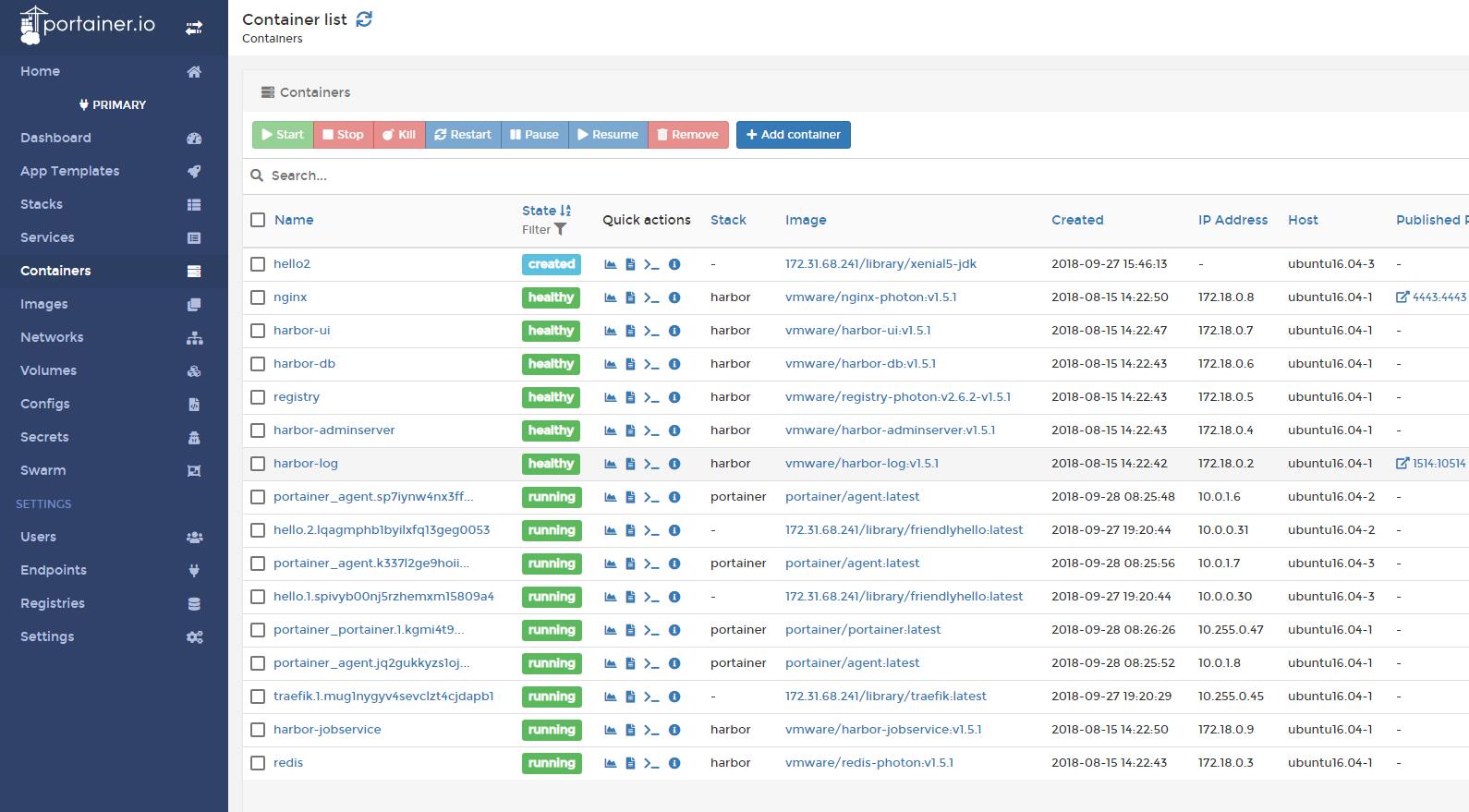This screenshot has width=1469, height=812.
Task: Click the Resume button
Action: (x=608, y=135)
